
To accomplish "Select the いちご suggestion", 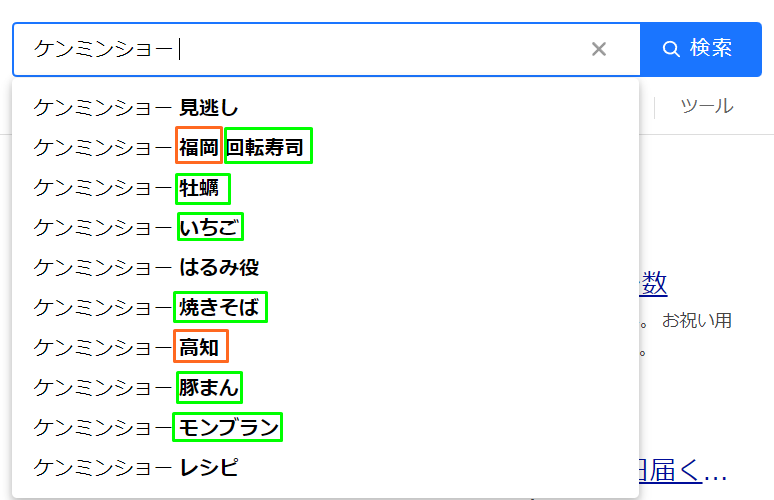I will coord(210,228).
